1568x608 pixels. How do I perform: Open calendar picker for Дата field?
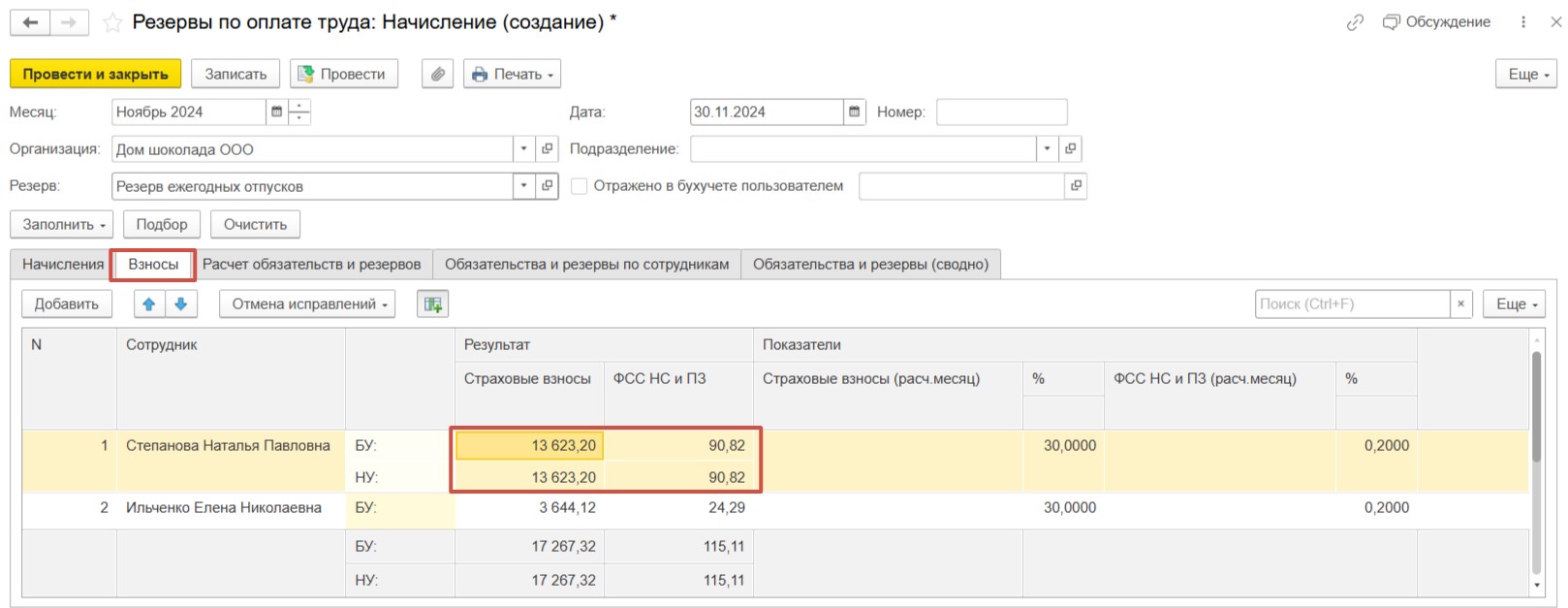coord(854,112)
